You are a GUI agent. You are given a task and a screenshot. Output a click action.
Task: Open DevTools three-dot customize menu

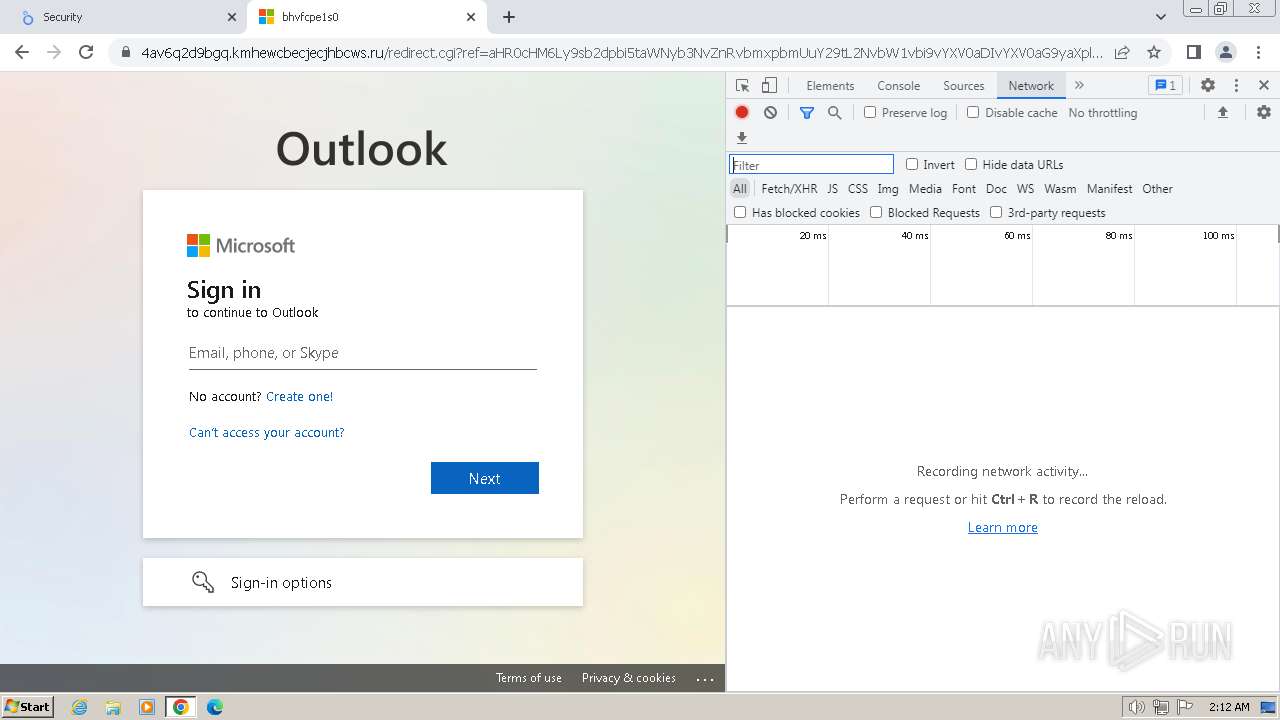point(1236,86)
